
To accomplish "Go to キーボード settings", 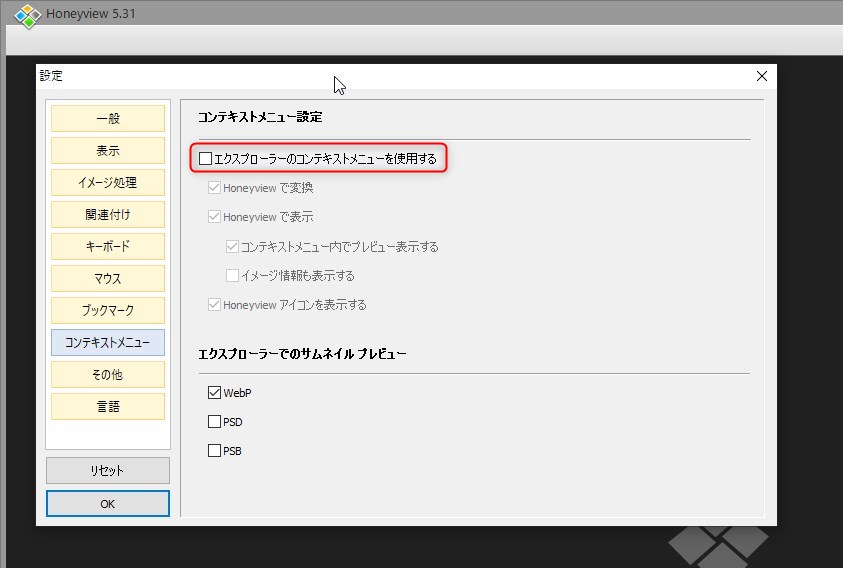I will pos(108,246).
